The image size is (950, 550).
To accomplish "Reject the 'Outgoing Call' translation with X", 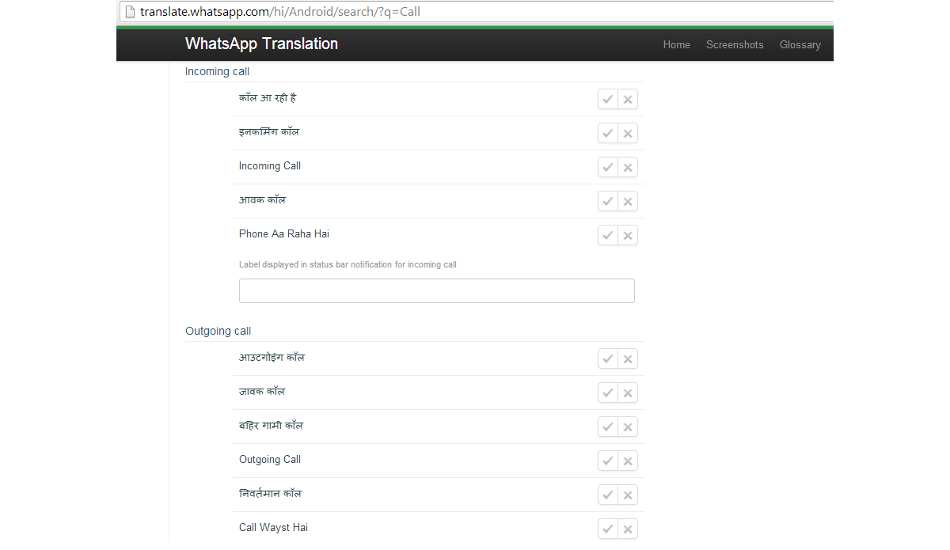I will click(x=628, y=460).
